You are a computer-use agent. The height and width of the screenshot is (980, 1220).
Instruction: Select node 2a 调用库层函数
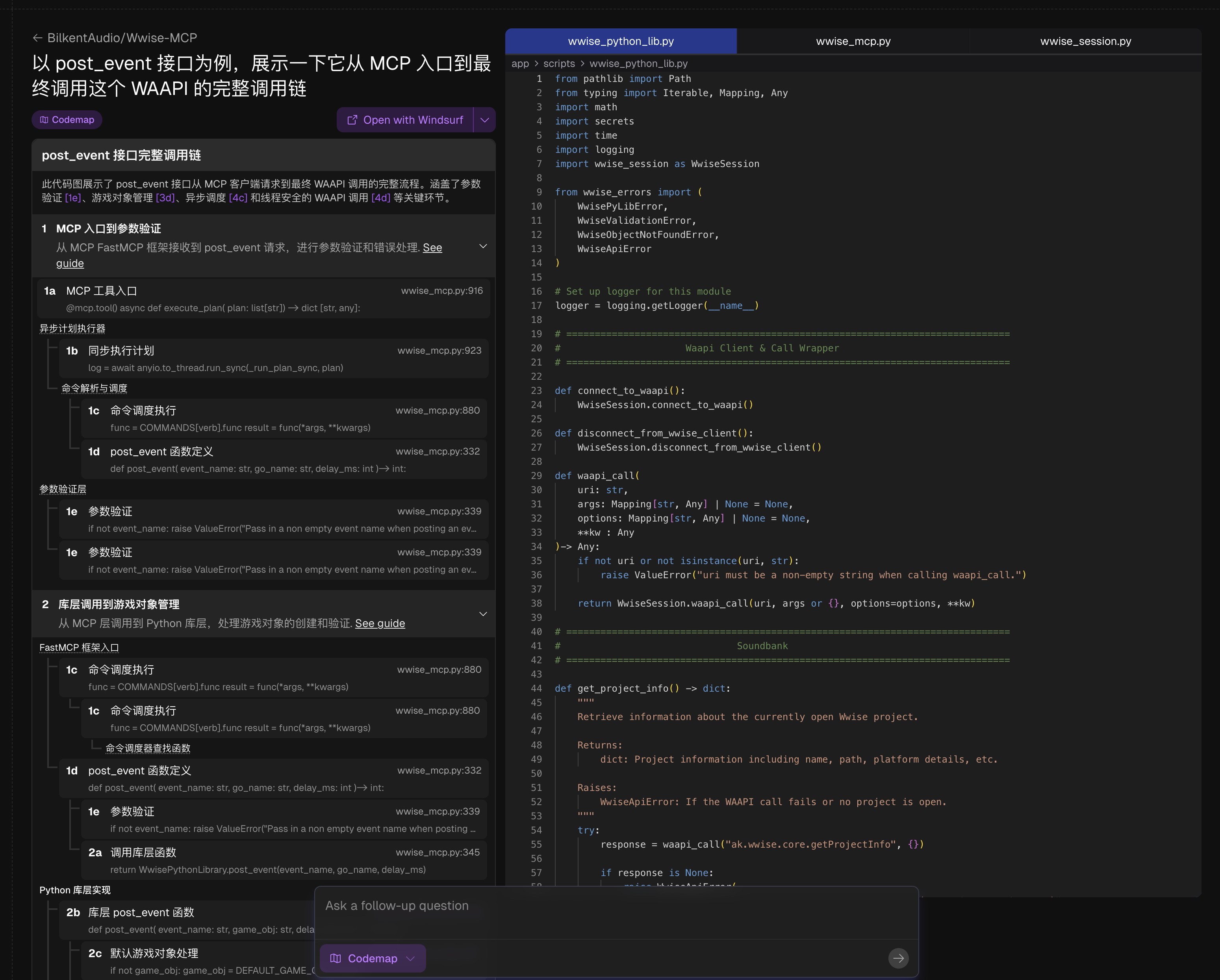(285, 861)
